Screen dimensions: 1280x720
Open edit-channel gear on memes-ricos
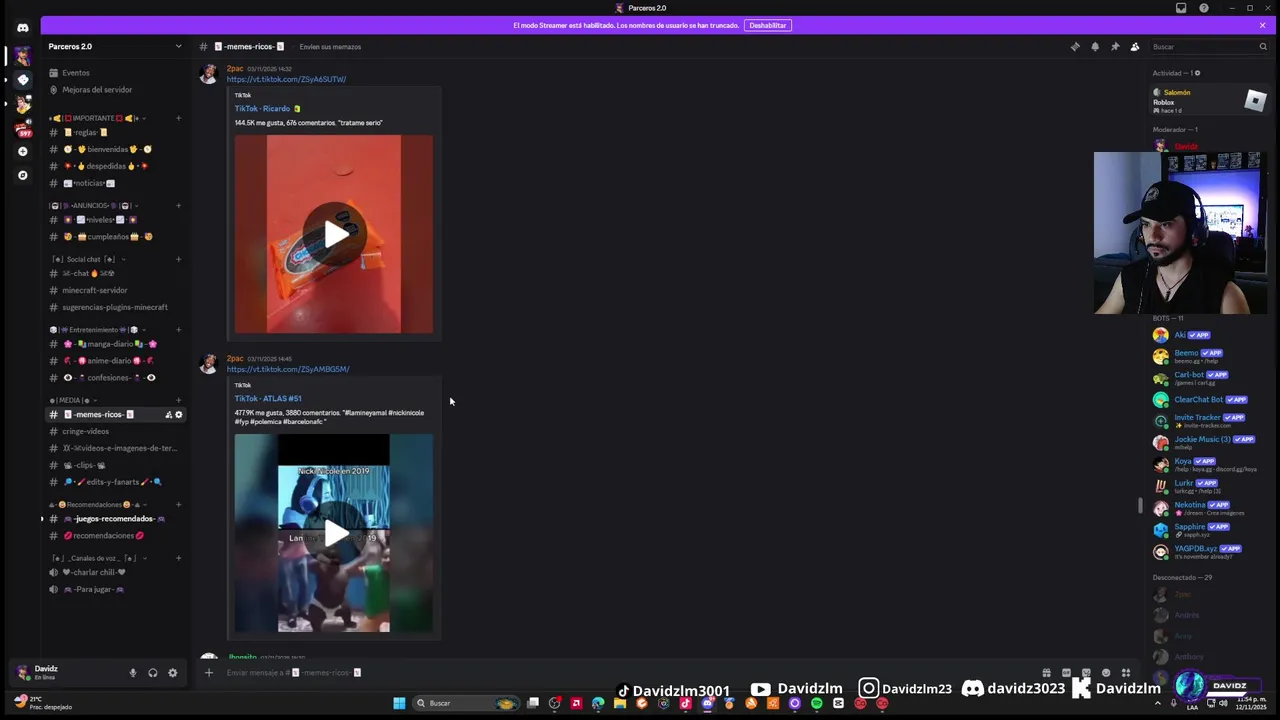[x=179, y=415]
